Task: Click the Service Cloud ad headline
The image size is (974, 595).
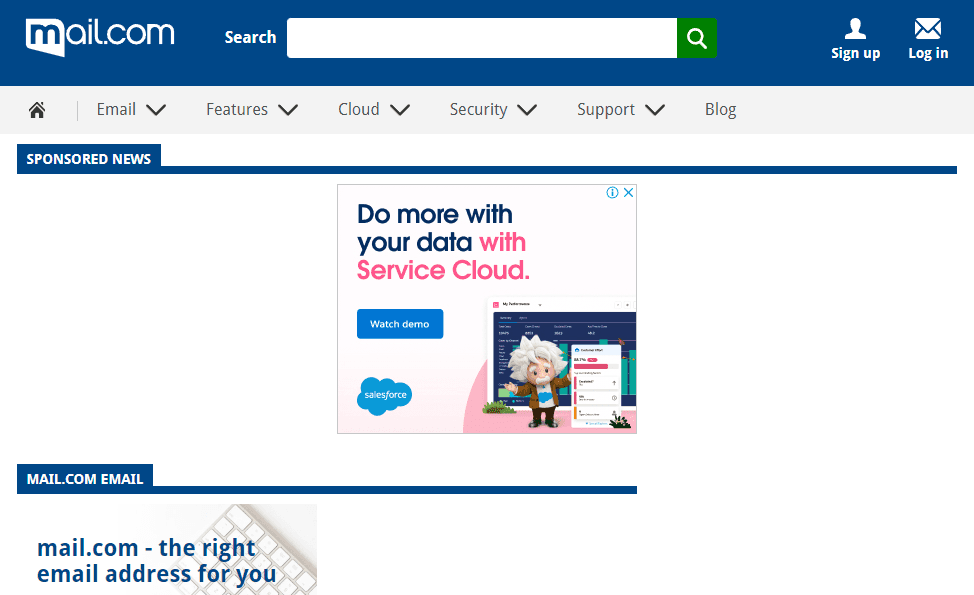Action: click(x=443, y=242)
